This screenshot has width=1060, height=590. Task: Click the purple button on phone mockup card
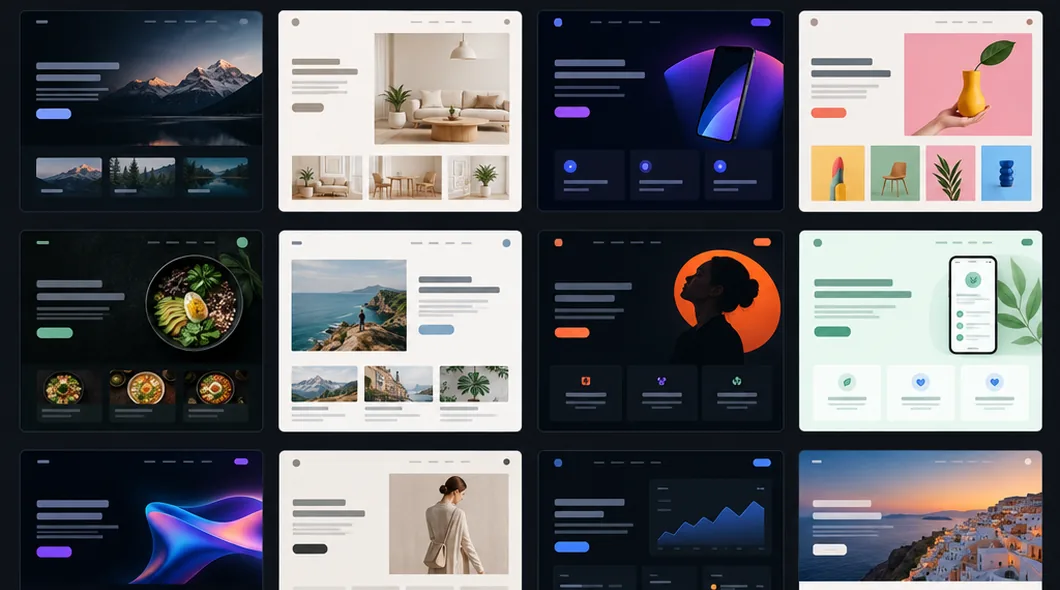pos(572,112)
